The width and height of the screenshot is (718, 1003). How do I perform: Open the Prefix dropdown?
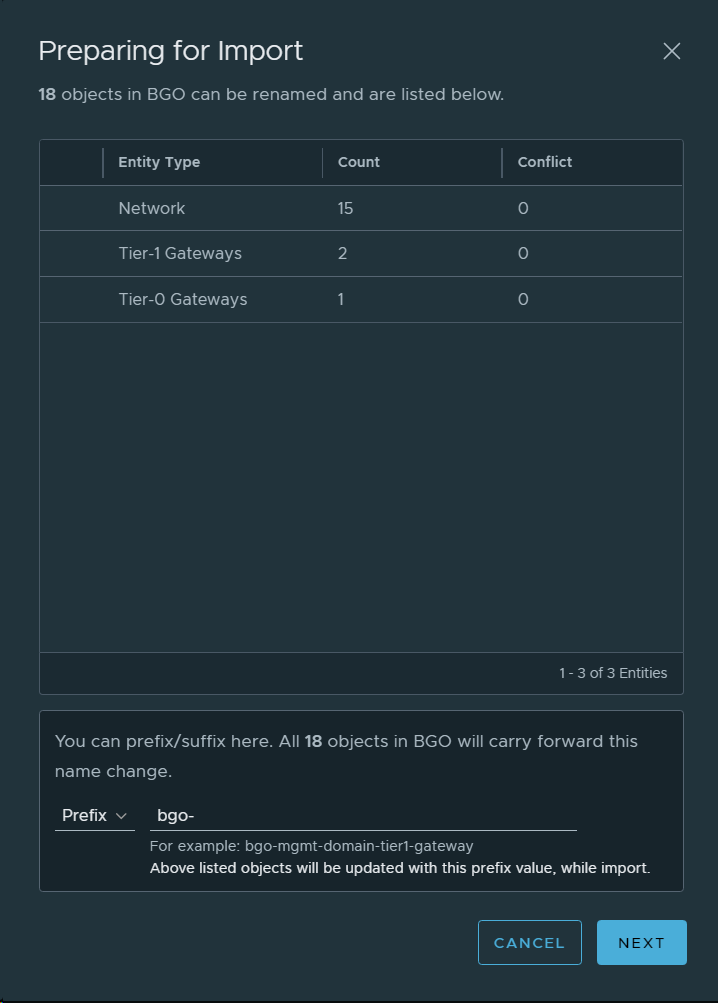click(x=94, y=816)
